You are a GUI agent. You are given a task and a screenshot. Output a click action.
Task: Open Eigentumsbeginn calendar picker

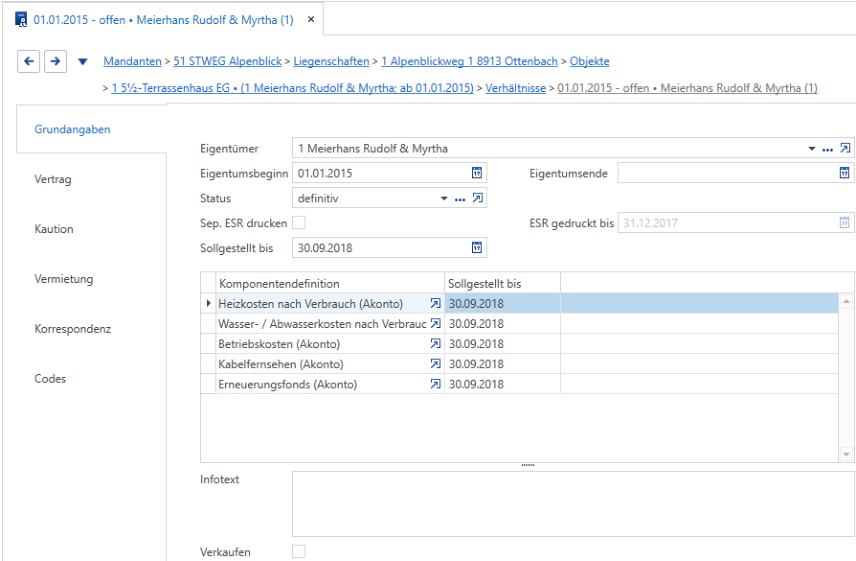point(477,173)
